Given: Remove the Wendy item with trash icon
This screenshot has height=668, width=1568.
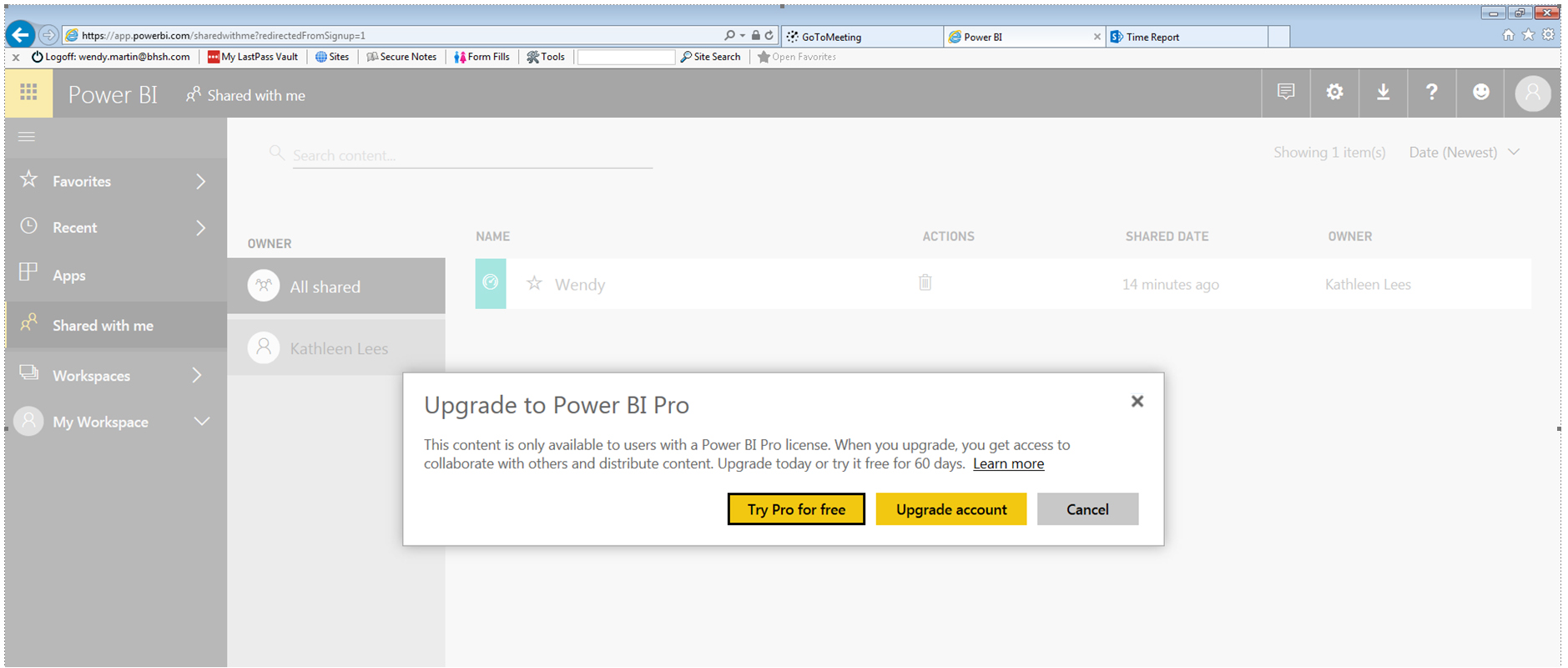Looking at the screenshot, I should tap(925, 282).
